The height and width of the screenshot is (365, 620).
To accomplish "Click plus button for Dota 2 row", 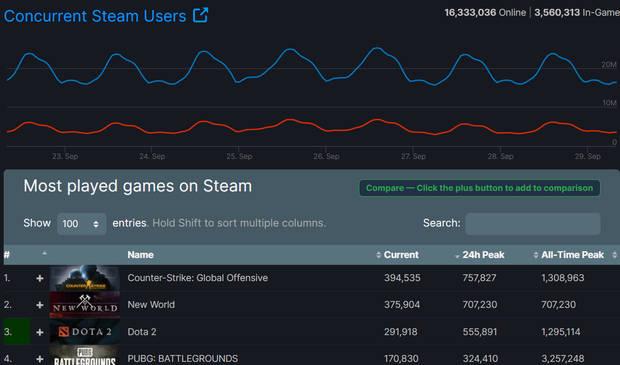I will [x=40, y=332].
